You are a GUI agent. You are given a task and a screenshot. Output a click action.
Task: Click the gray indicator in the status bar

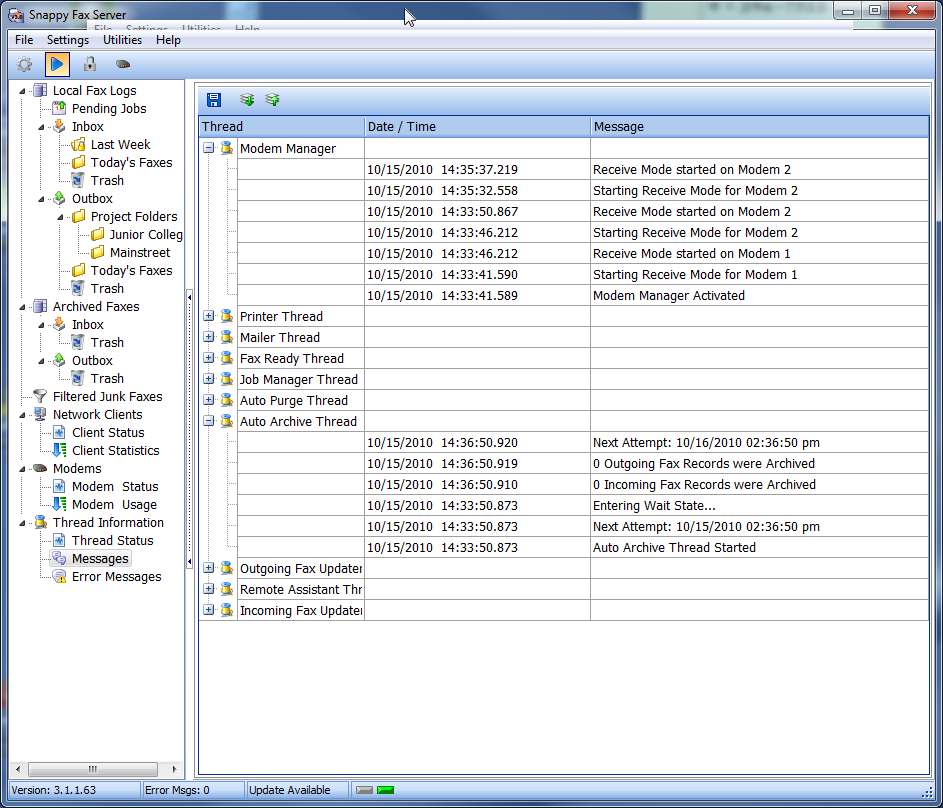click(x=364, y=790)
